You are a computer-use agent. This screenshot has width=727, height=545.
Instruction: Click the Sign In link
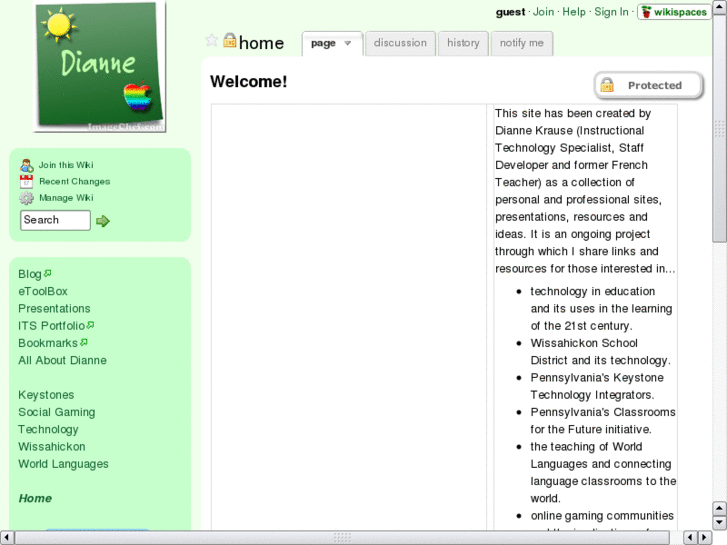click(611, 12)
